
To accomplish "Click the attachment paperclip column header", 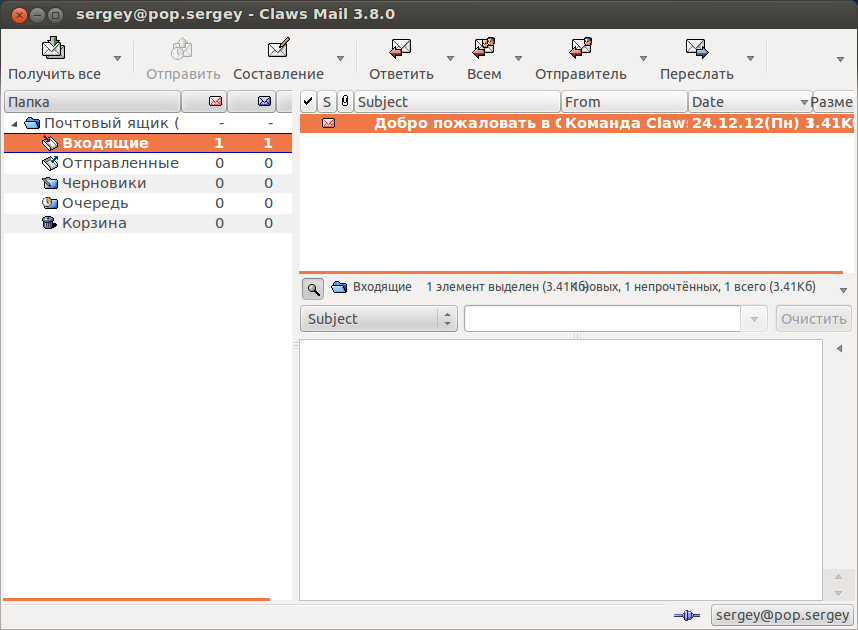I will (x=345, y=102).
